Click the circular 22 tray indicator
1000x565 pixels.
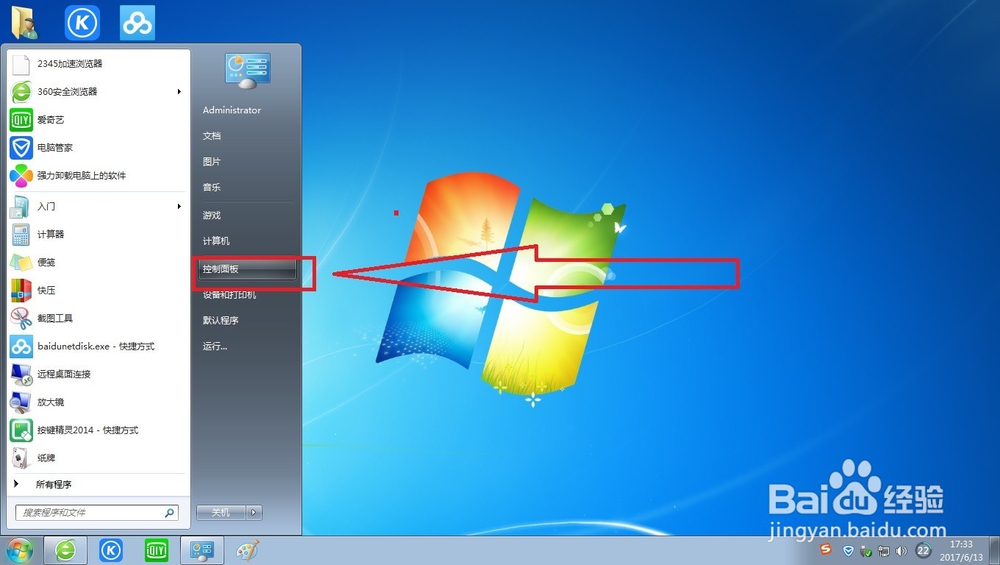(x=923, y=551)
